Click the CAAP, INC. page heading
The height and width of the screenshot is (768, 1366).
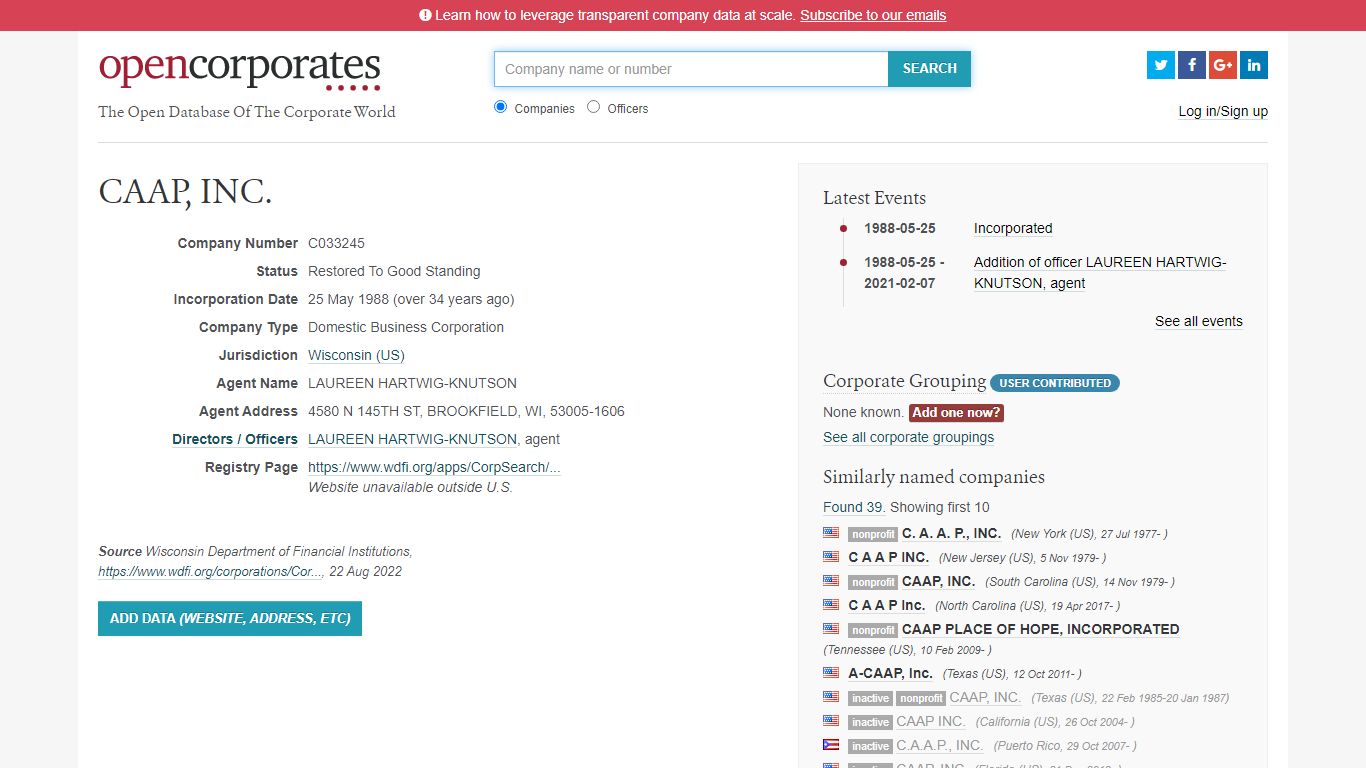tap(185, 191)
